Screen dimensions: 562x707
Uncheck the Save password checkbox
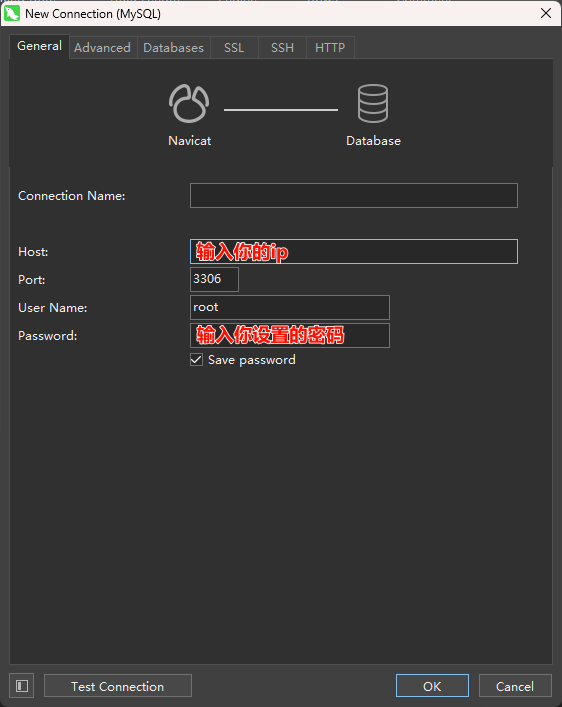pos(196,360)
